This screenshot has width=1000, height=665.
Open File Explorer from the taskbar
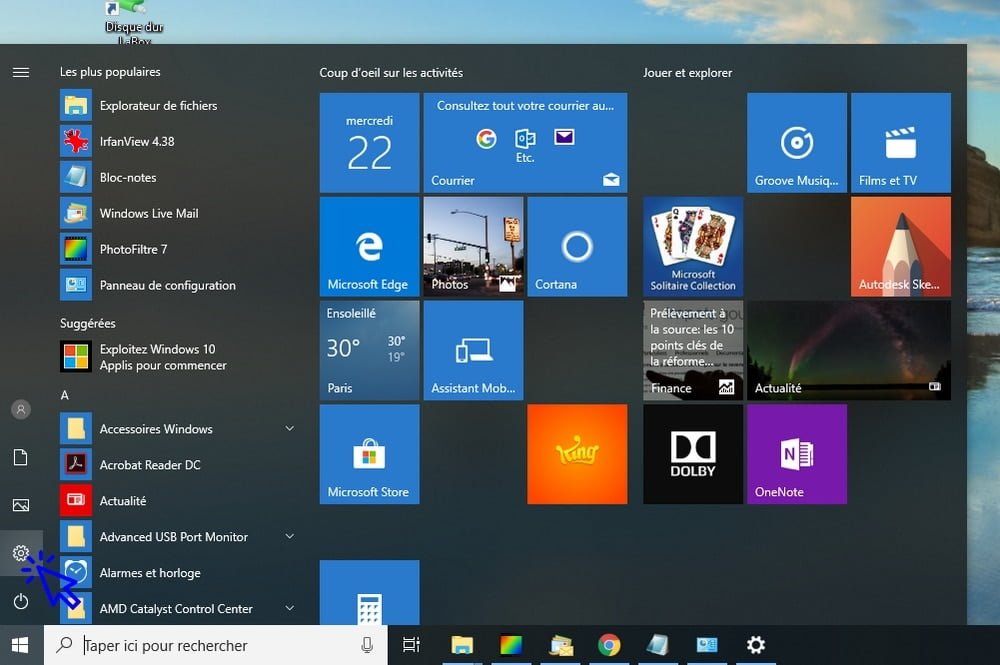click(462, 645)
